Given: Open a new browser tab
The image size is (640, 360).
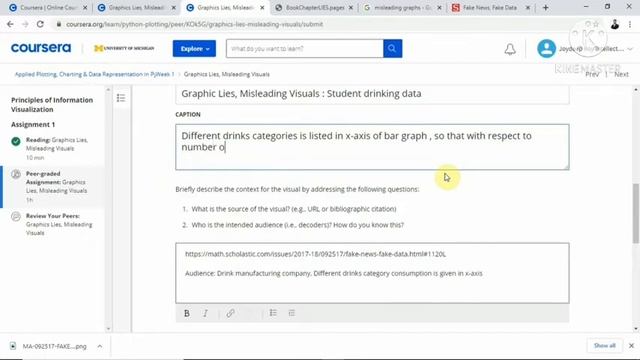Looking at the screenshot, I should (545, 8).
